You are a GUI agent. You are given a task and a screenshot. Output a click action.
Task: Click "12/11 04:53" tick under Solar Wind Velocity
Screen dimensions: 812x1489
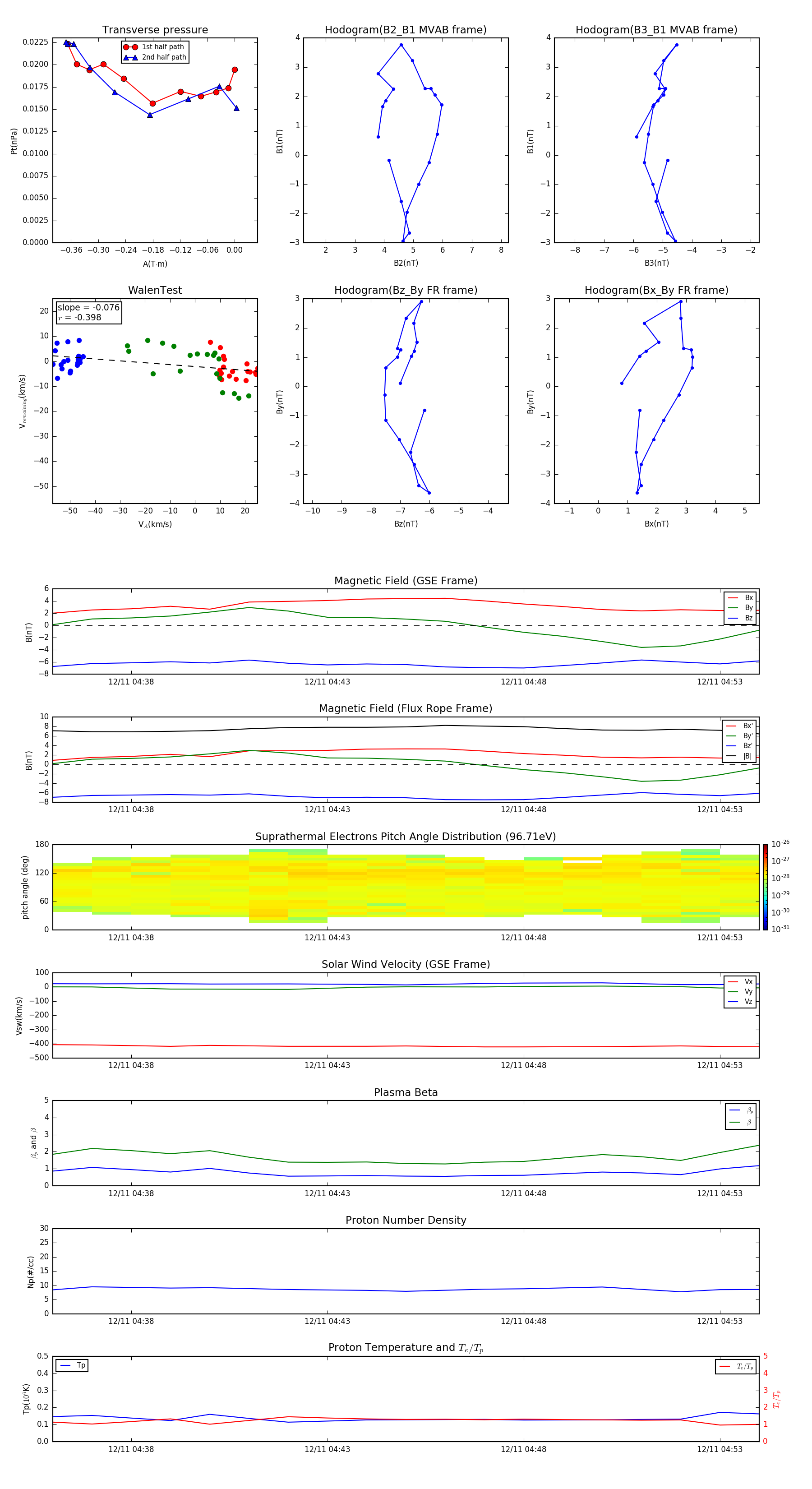point(720,1065)
